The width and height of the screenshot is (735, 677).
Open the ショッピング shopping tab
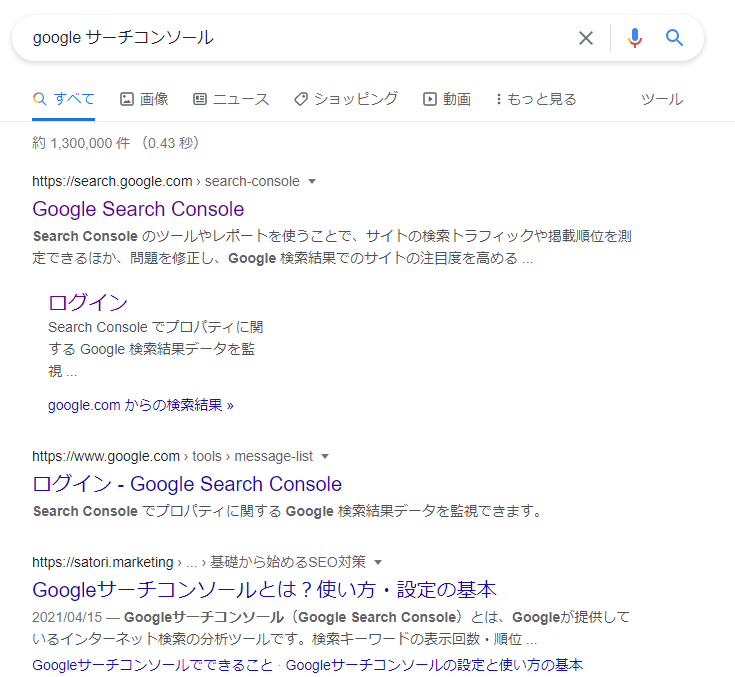[x=346, y=99]
